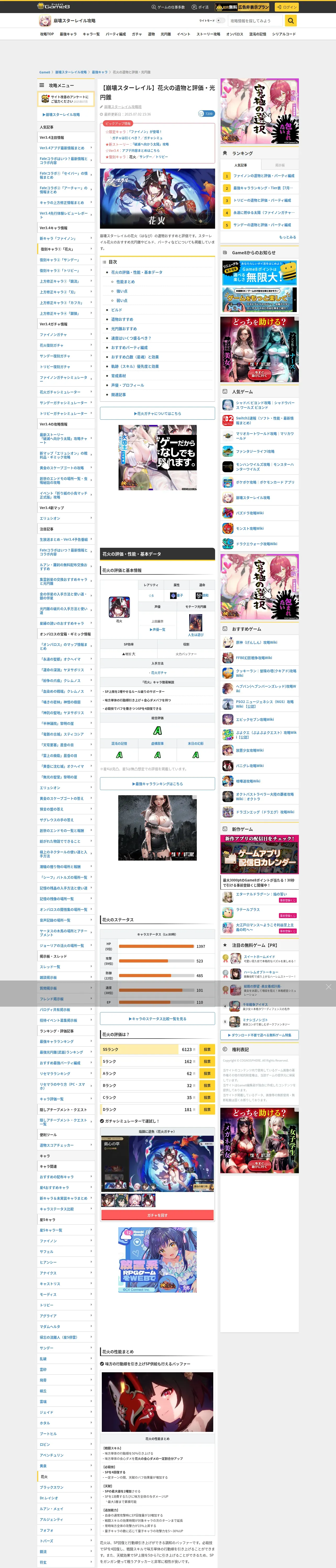Open サイト改善のアンケート banner

(x=66, y=99)
